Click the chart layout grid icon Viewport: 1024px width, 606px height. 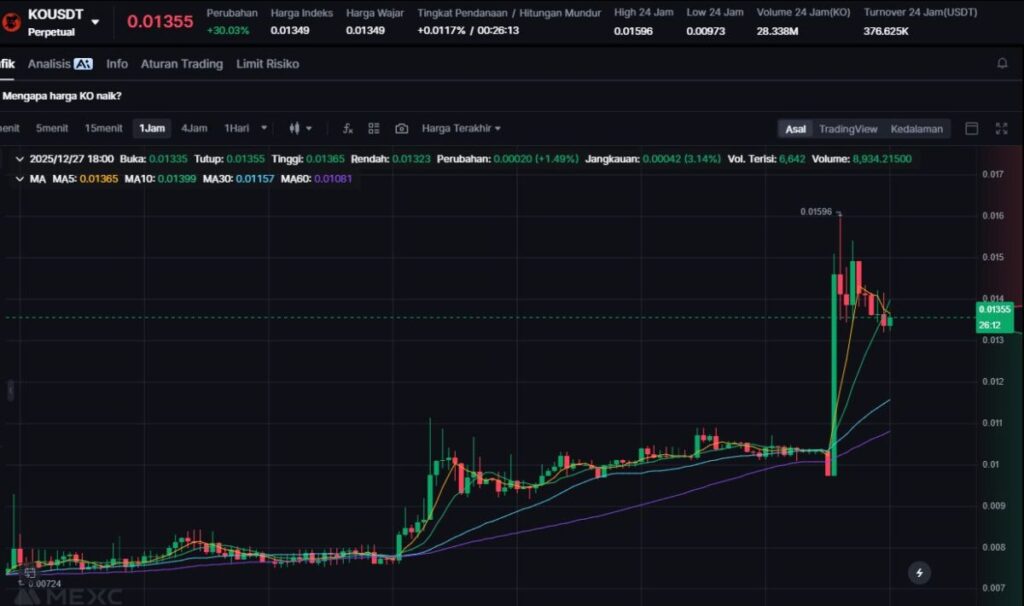click(374, 128)
